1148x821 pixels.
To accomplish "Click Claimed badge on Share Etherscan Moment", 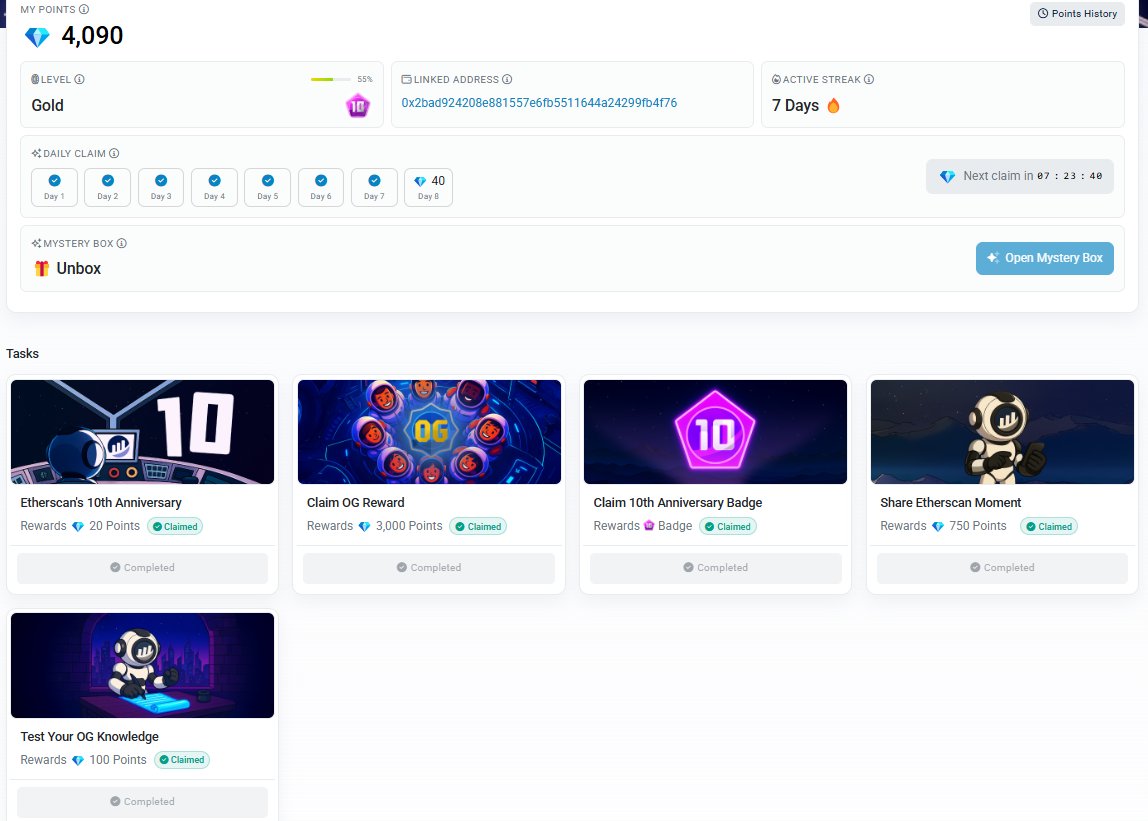I will (x=1049, y=526).
